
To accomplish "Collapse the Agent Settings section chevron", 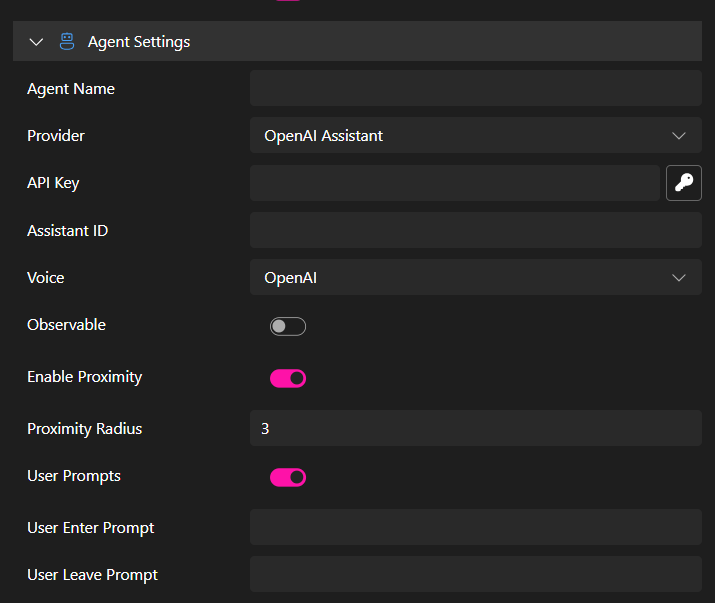I will 37,42.
